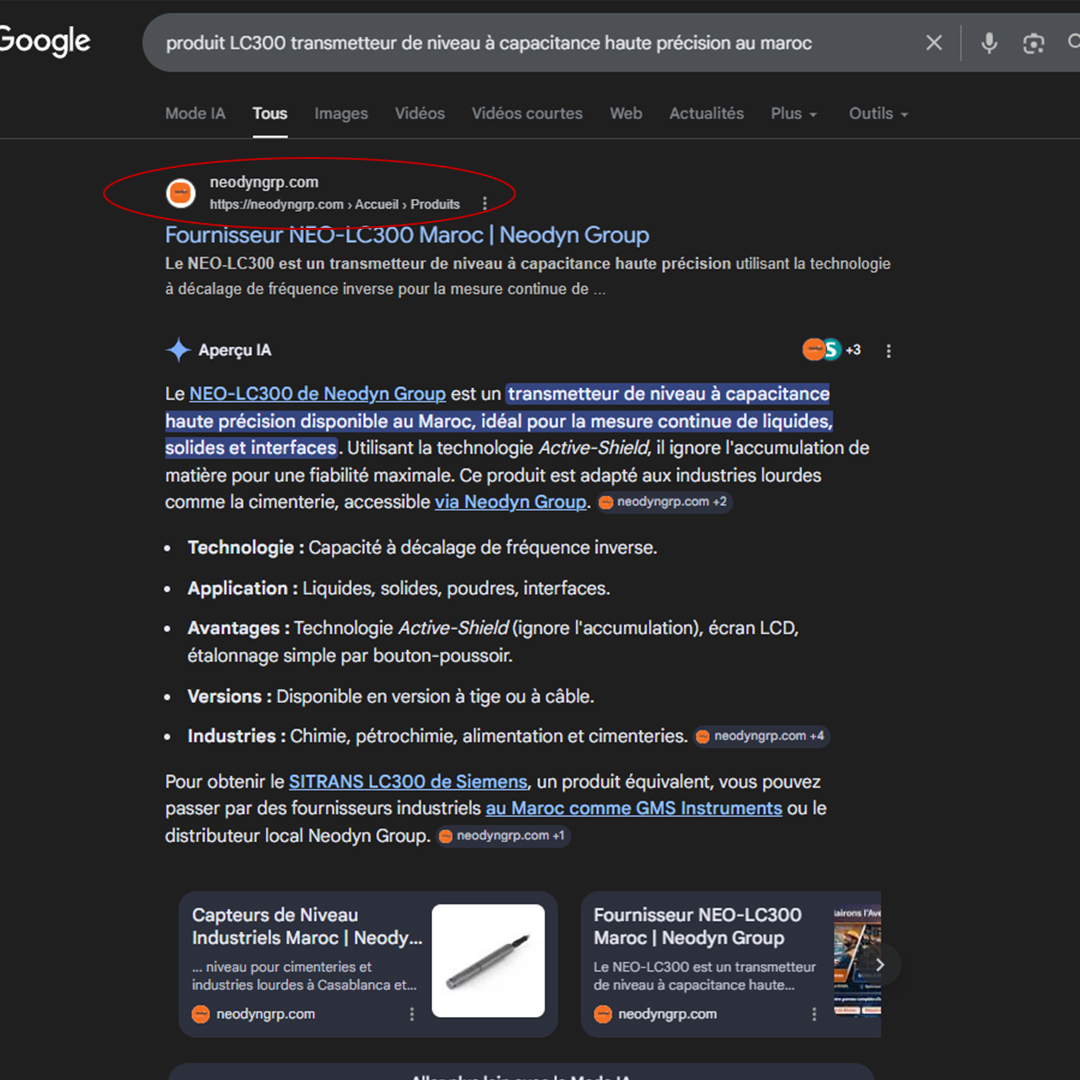Follow the SITRANS LC300 de Siemens link
The height and width of the screenshot is (1080, 1080).
coord(408,782)
